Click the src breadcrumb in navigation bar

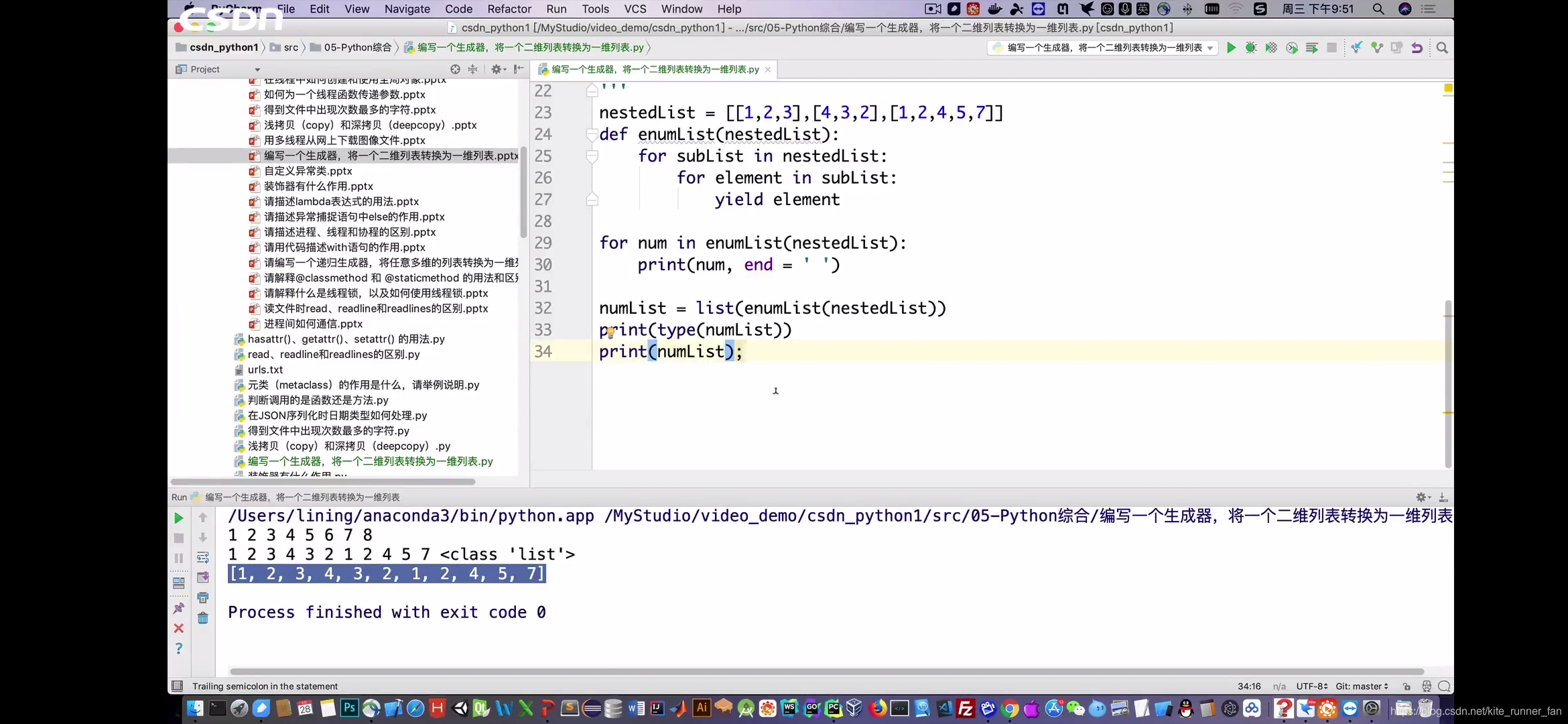click(291, 47)
